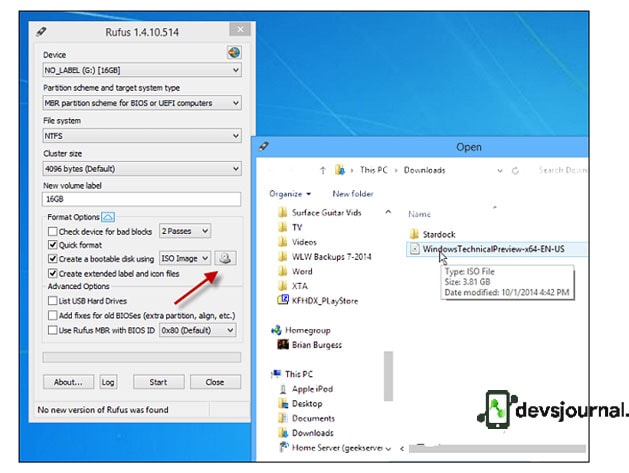This screenshot has height=473, width=629.
Task: Click the Close button in Rufus
Action: [x=215, y=382]
